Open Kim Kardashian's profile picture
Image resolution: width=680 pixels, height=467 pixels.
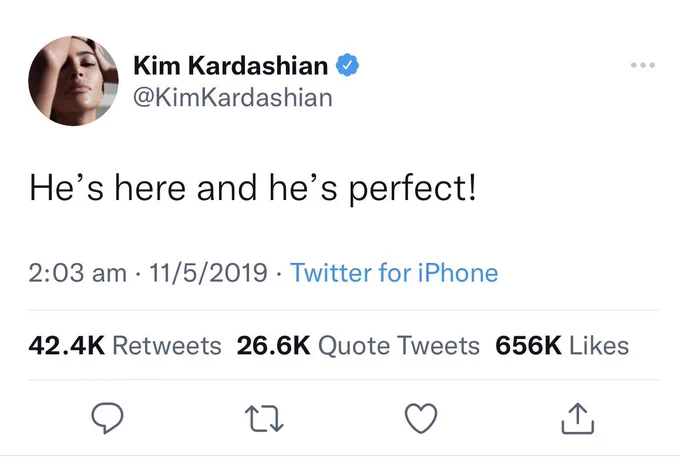pos(73,81)
